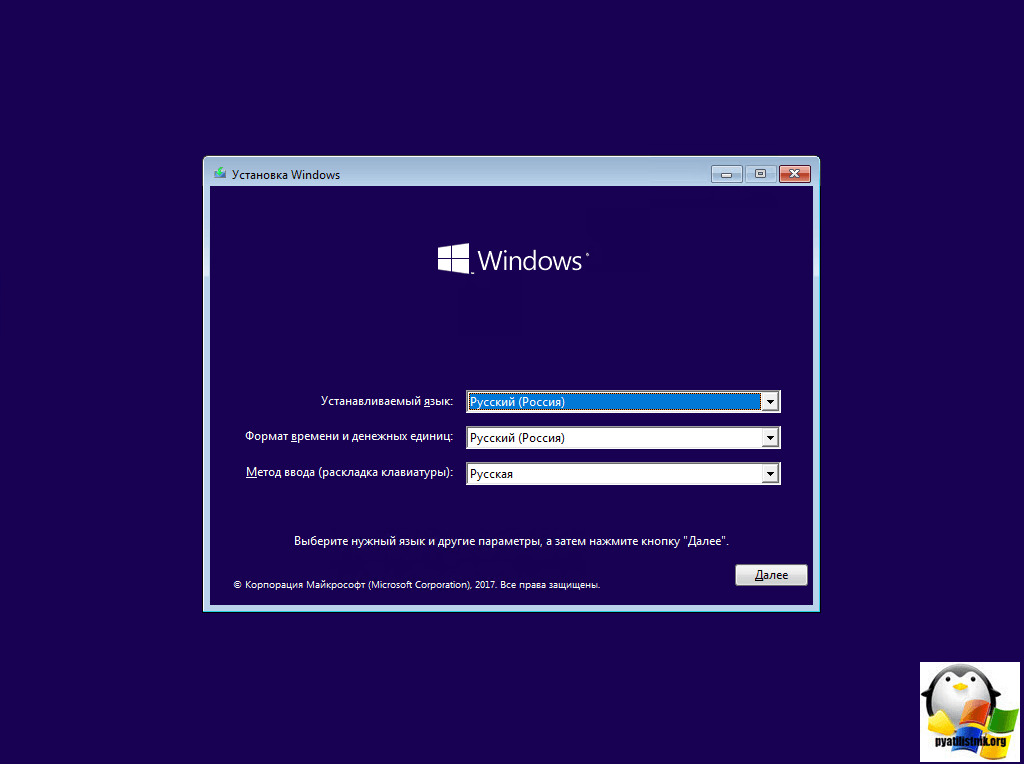Select the Метод ввода (раскладка клавиатуры) label
Image resolution: width=1024 pixels, height=764 pixels.
[x=349, y=472]
